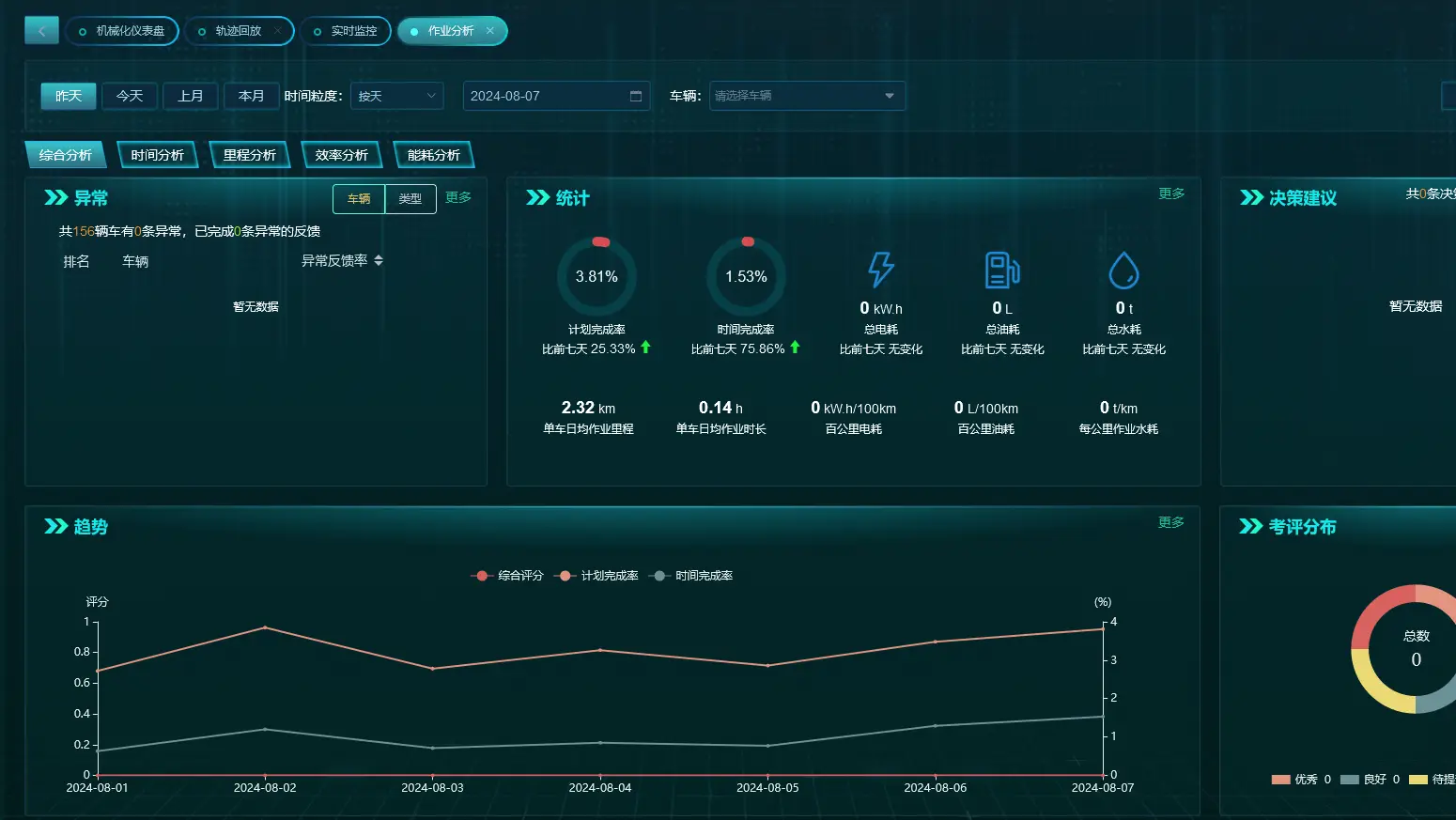Open the 车辆 selection dropdown
Screen dimensions: 1456x820
(807, 96)
